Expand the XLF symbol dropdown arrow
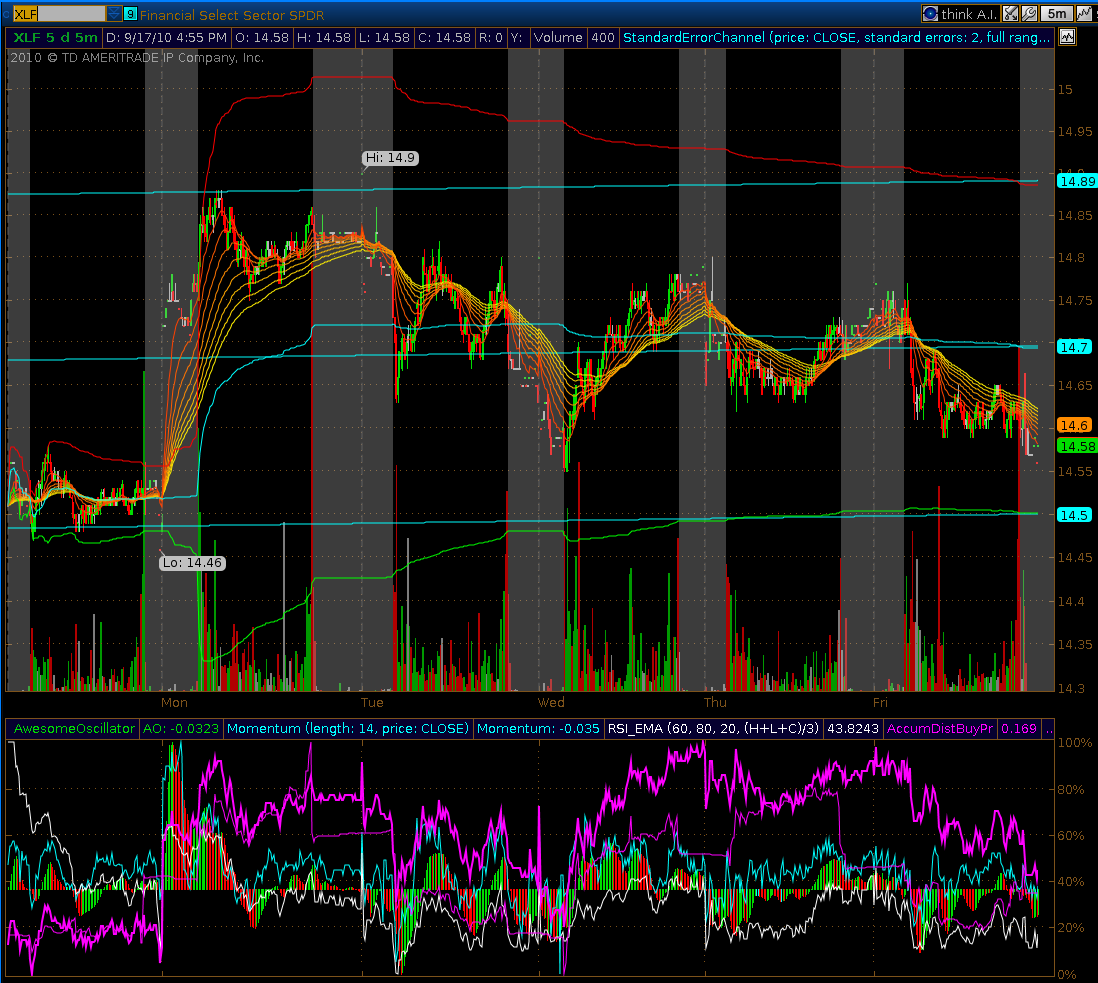Image resolution: width=1098 pixels, height=983 pixels. 114,14
